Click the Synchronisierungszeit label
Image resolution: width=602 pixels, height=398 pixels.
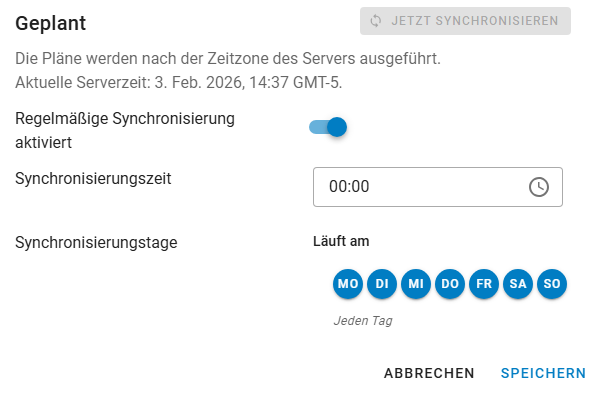coord(93,179)
